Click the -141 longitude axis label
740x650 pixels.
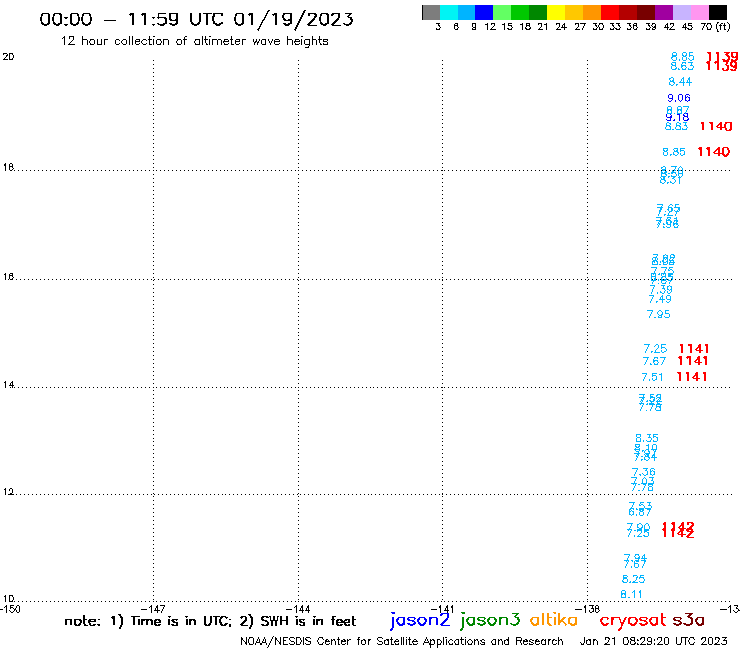pyautogui.click(x=442, y=609)
